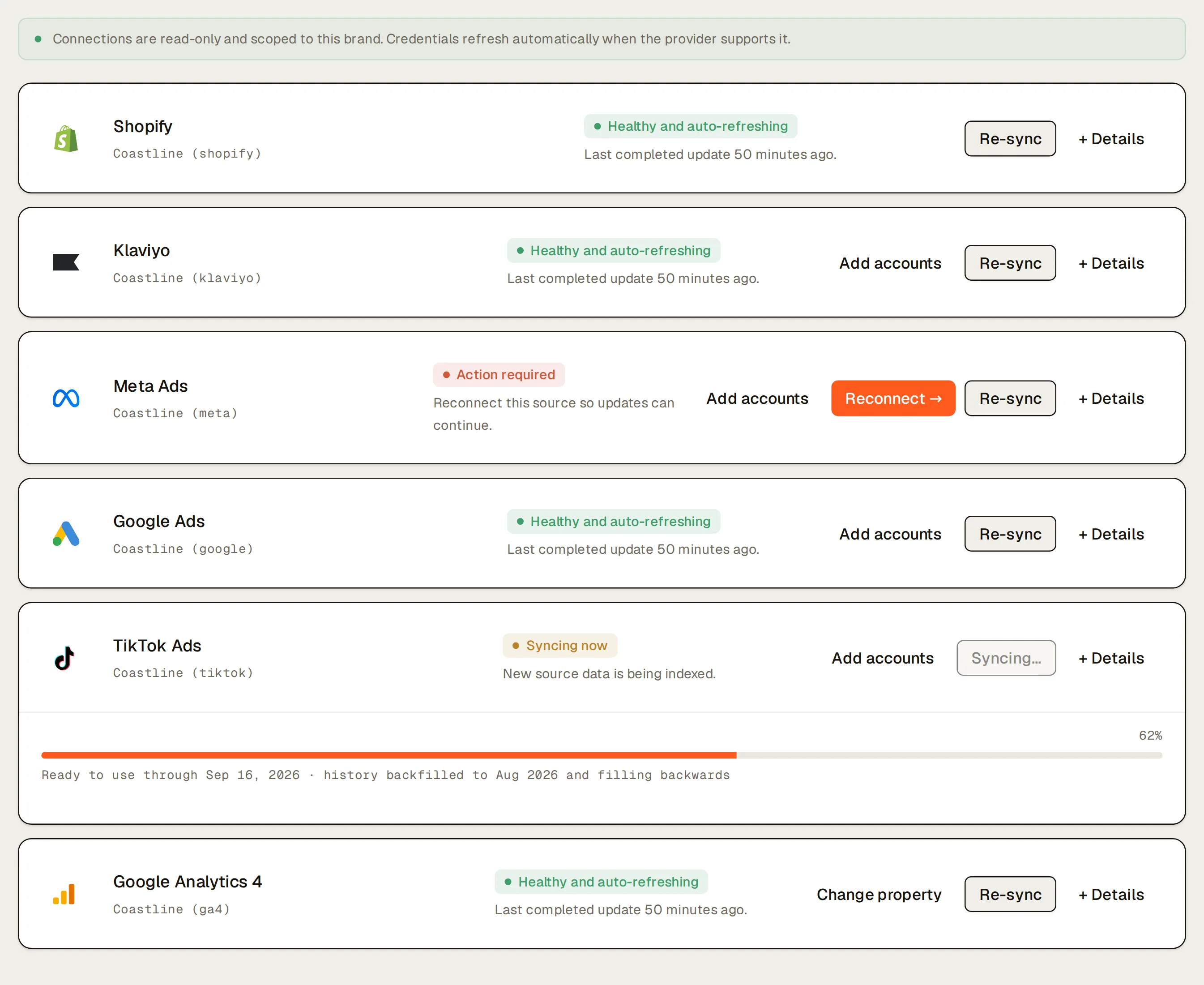Expand Details for the Klaviyo connection
This screenshot has width=1204, height=985.
(x=1111, y=263)
